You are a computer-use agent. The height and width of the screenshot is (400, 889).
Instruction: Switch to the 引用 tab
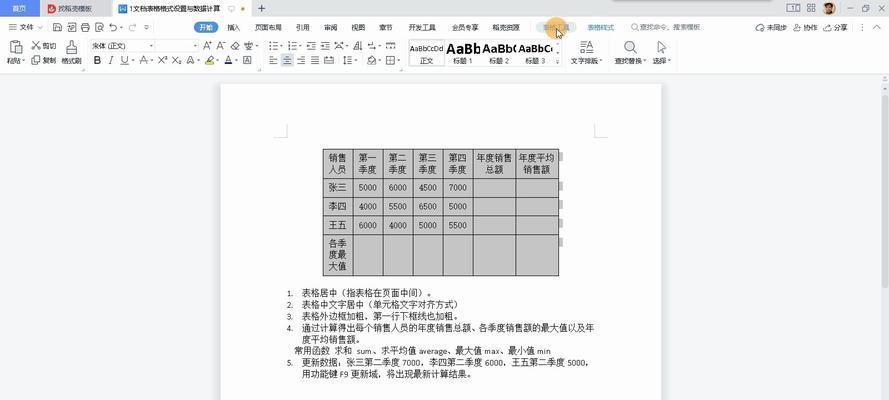[x=302, y=27]
